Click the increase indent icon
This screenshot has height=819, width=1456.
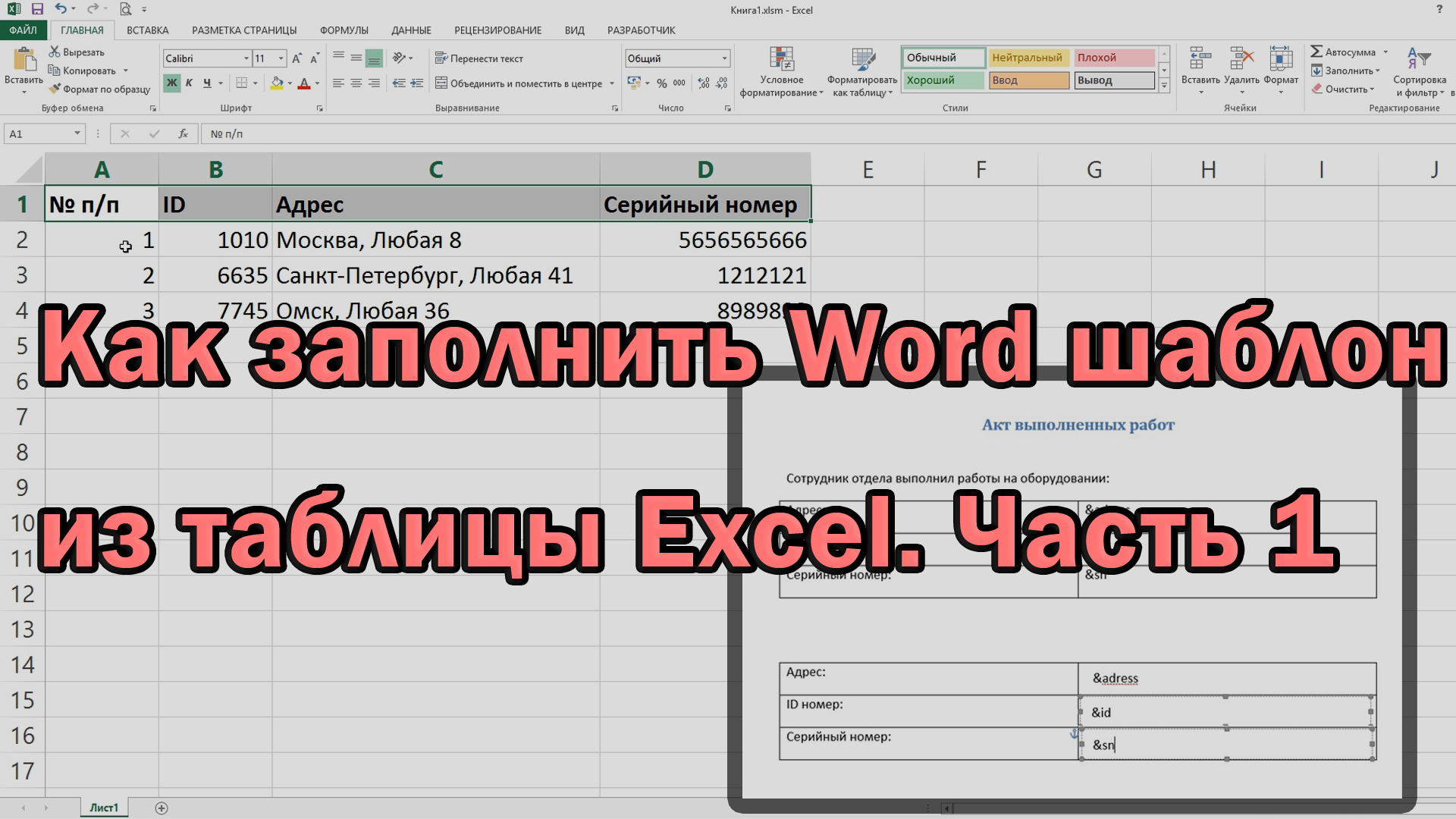pyautogui.click(x=417, y=83)
